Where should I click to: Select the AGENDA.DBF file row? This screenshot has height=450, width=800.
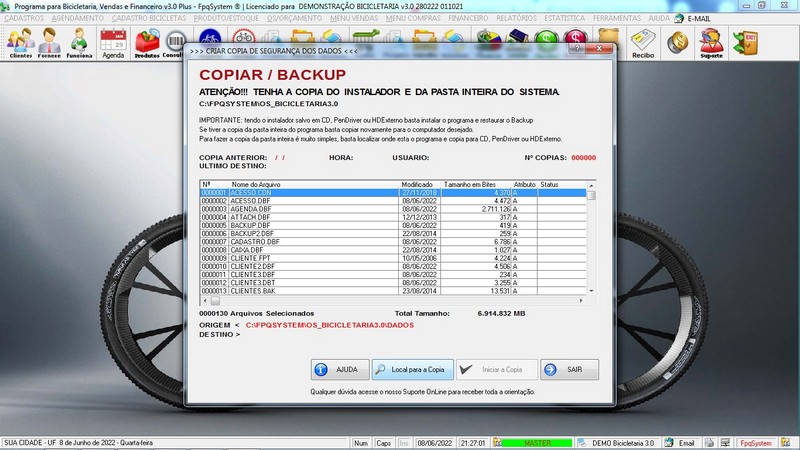point(393,209)
